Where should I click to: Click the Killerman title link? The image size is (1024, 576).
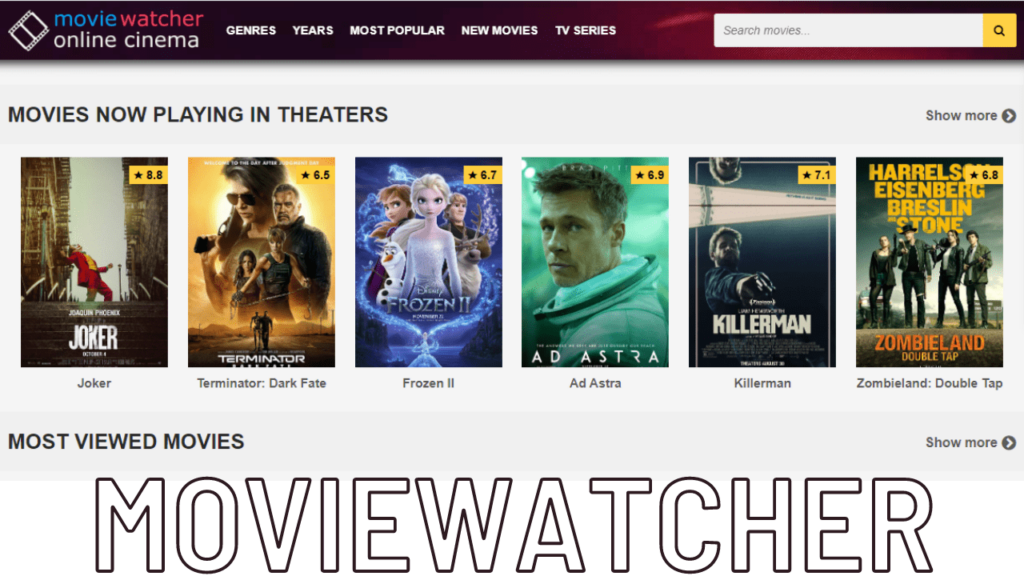click(x=762, y=383)
